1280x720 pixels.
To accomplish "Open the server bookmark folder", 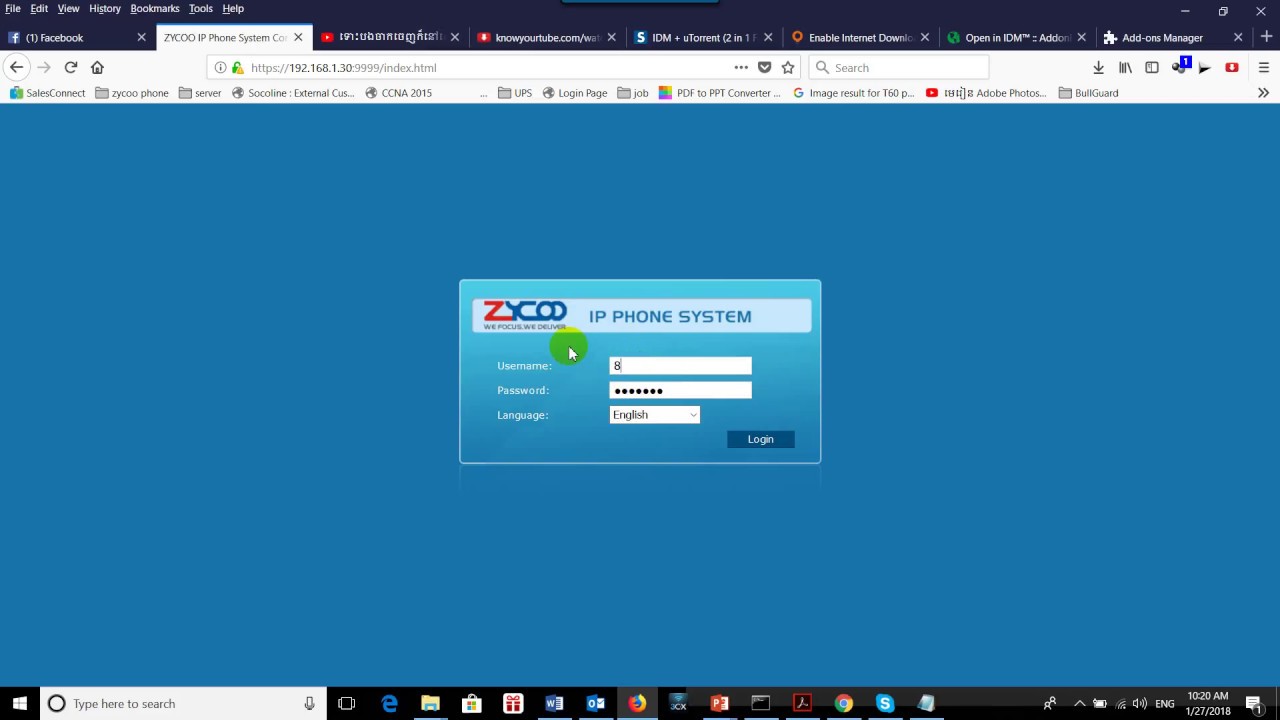I will point(200,93).
